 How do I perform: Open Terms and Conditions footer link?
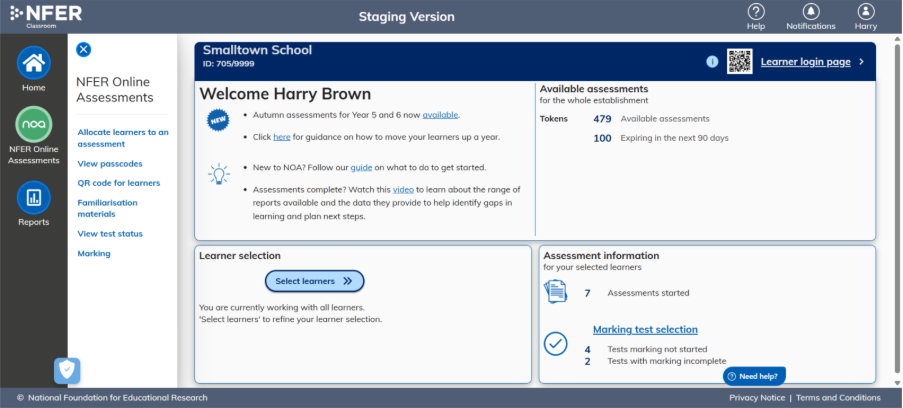(838, 398)
